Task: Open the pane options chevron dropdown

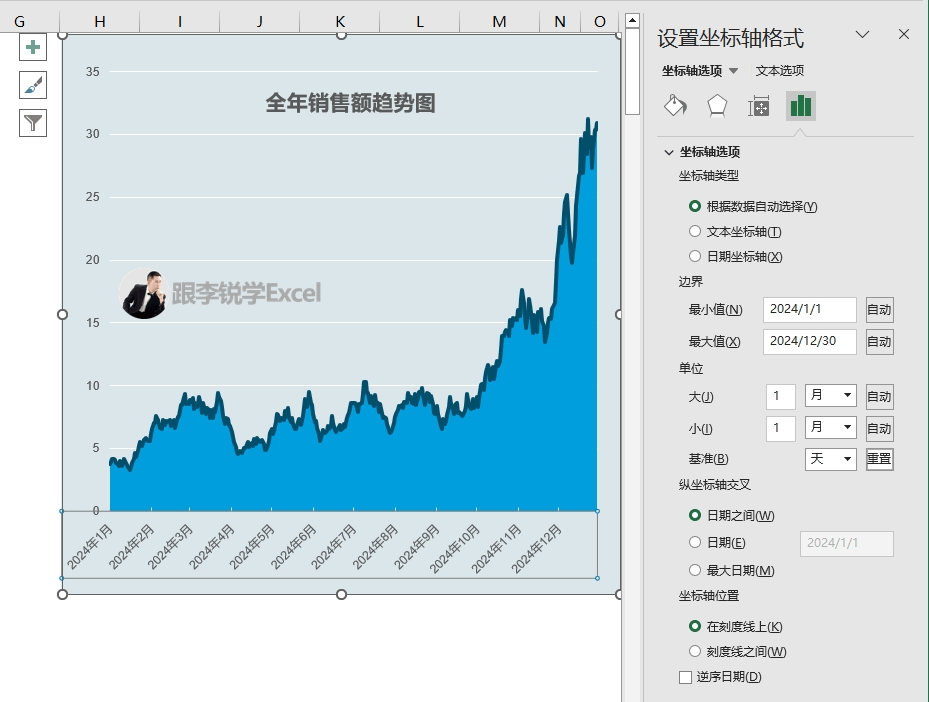Action: [x=862, y=35]
